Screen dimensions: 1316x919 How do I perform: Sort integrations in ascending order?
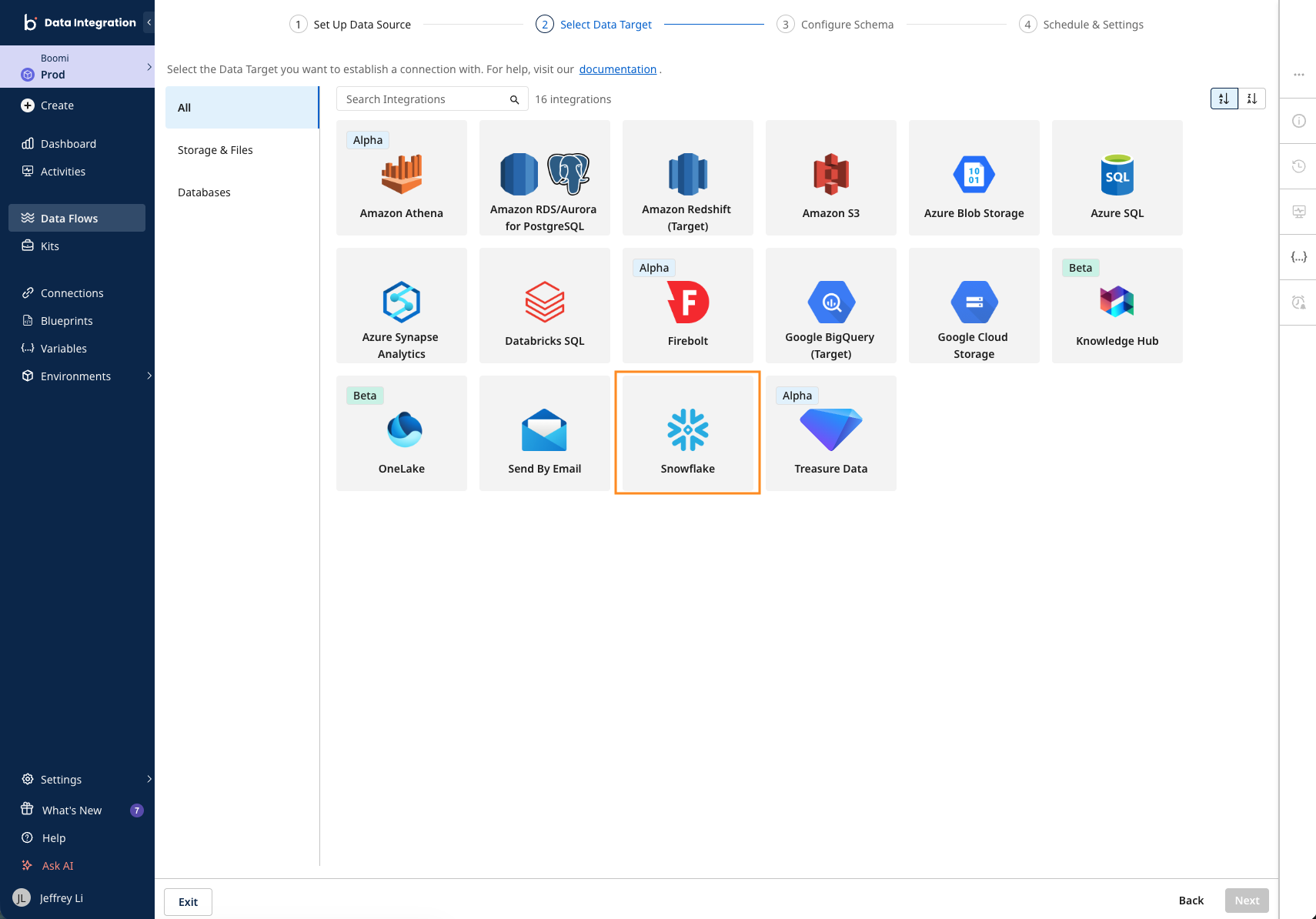pos(1224,99)
